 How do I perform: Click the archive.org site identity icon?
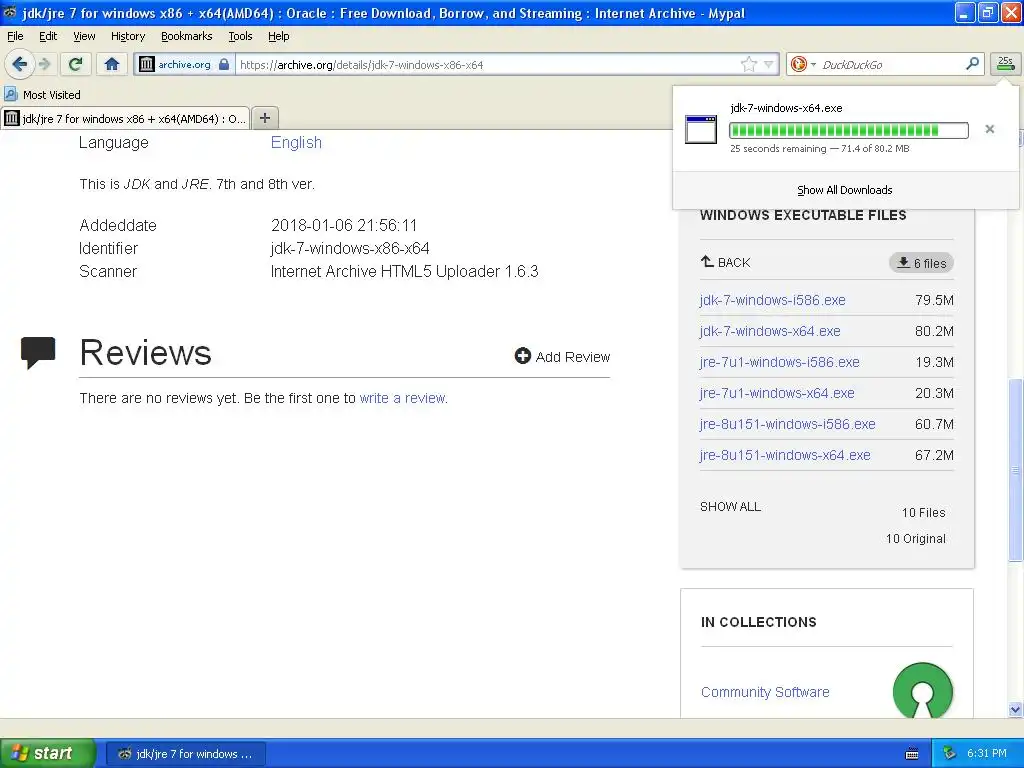click(x=147, y=64)
